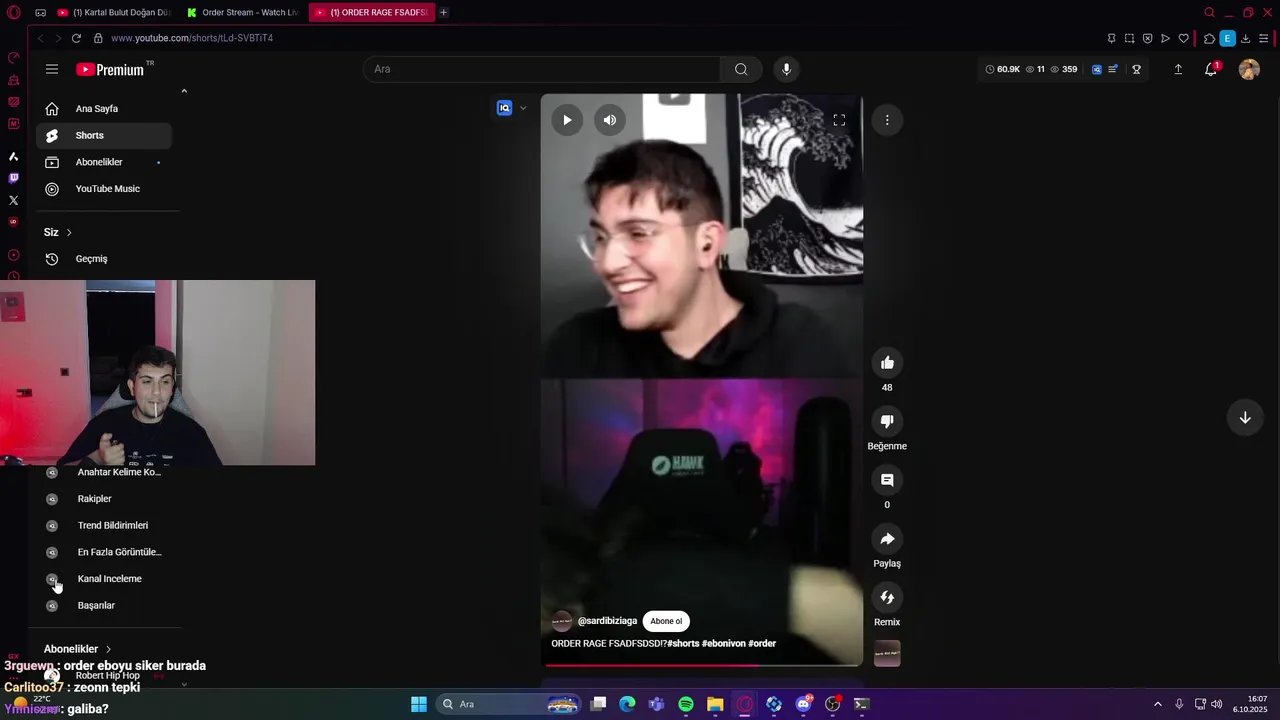This screenshot has height=720, width=1280.
Task: Open Discord from the taskbar
Action: 803,704
